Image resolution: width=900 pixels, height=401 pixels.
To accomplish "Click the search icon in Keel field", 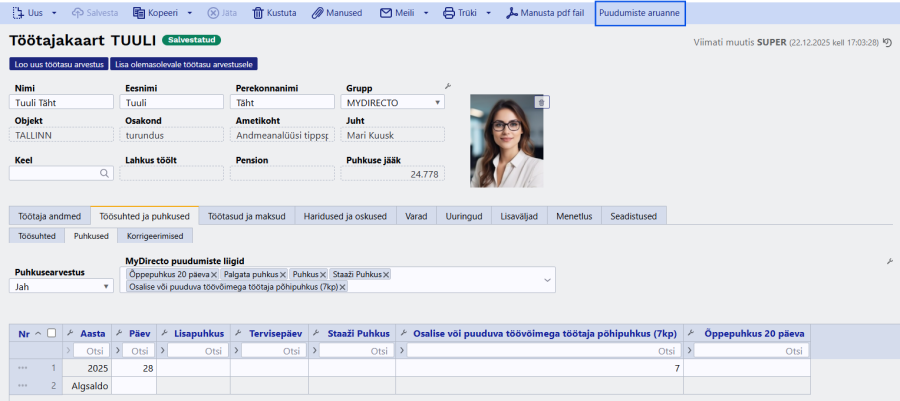I will (104, 173).
